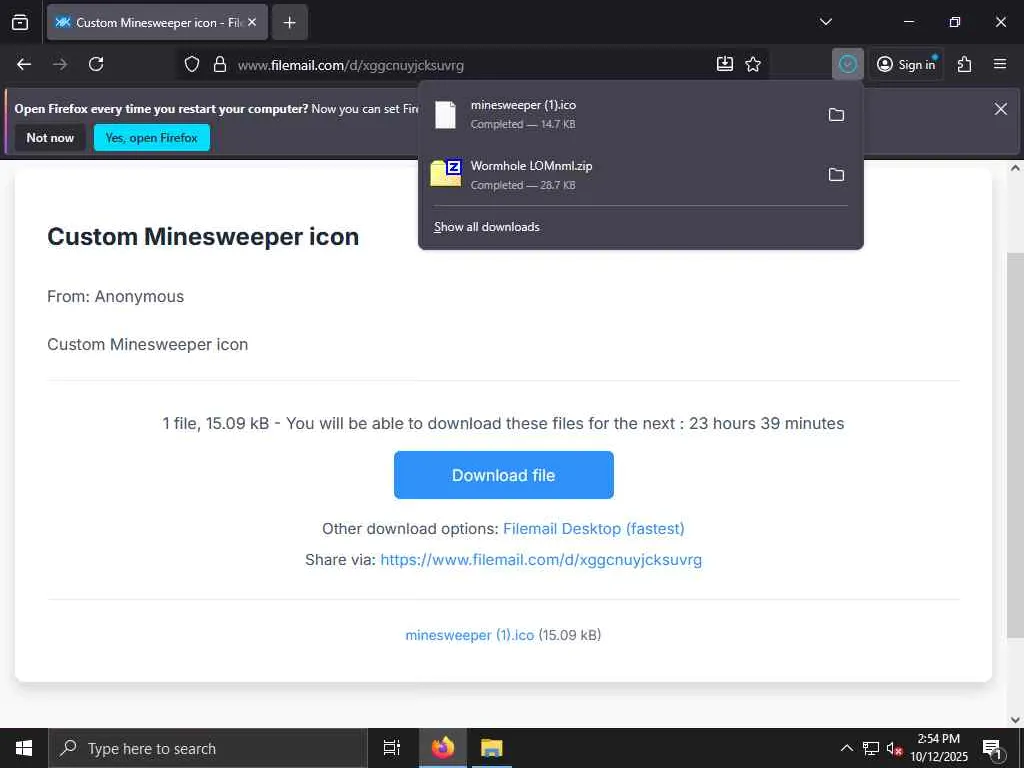Show Wormhole LOMnml.zip in folder
This screenshot has width=1024, height=768.
[x=836, y=174]
